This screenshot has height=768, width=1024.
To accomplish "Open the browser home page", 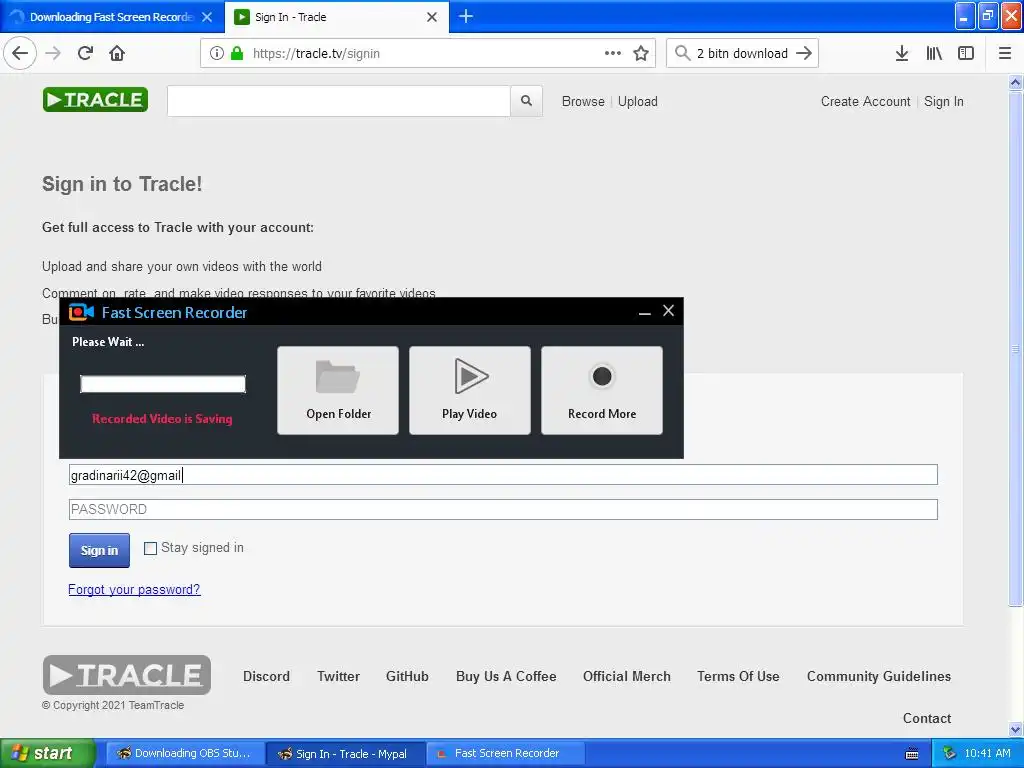I will pos(117,53).
